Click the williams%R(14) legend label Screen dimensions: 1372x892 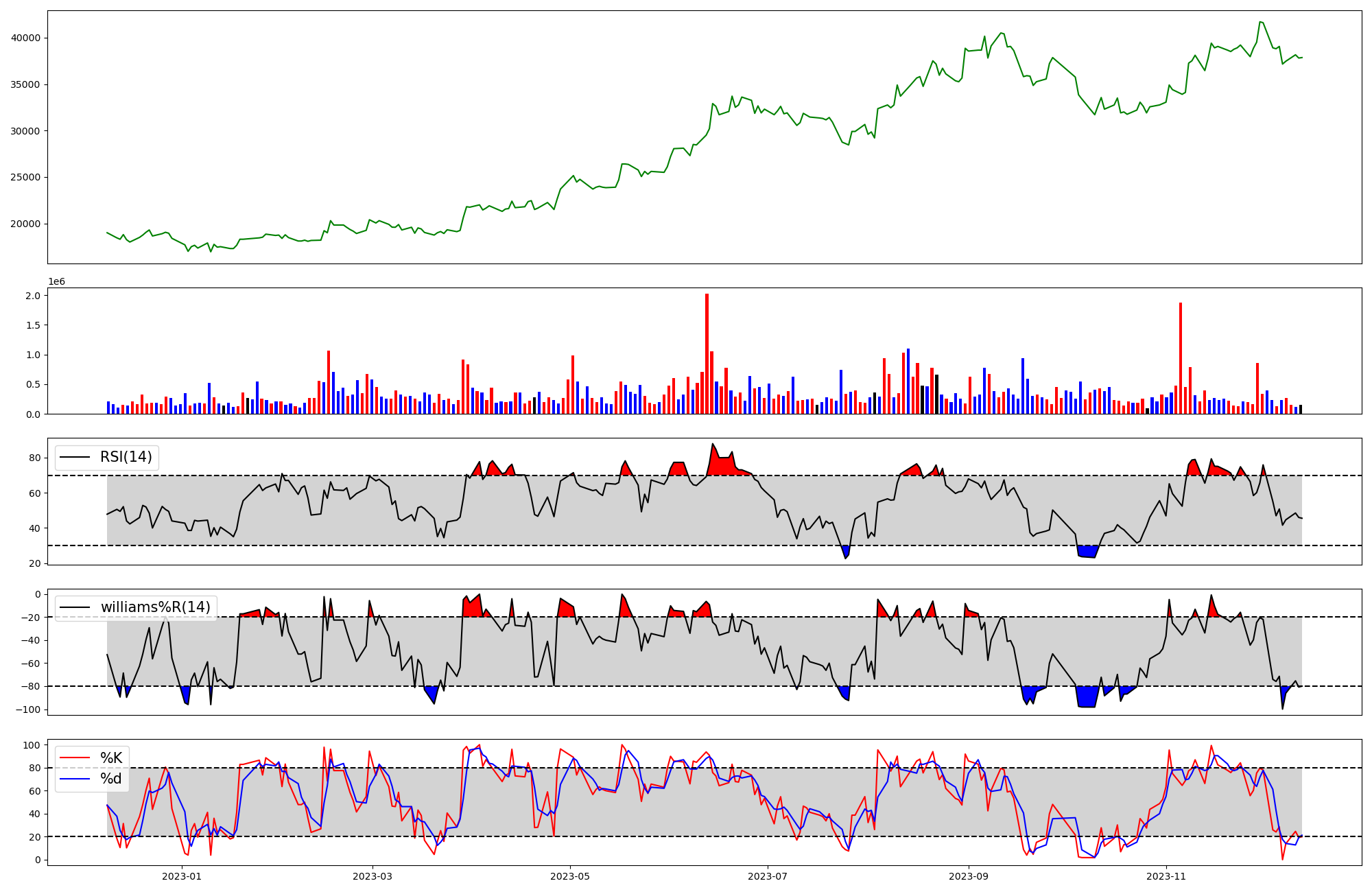pos(155,607)
